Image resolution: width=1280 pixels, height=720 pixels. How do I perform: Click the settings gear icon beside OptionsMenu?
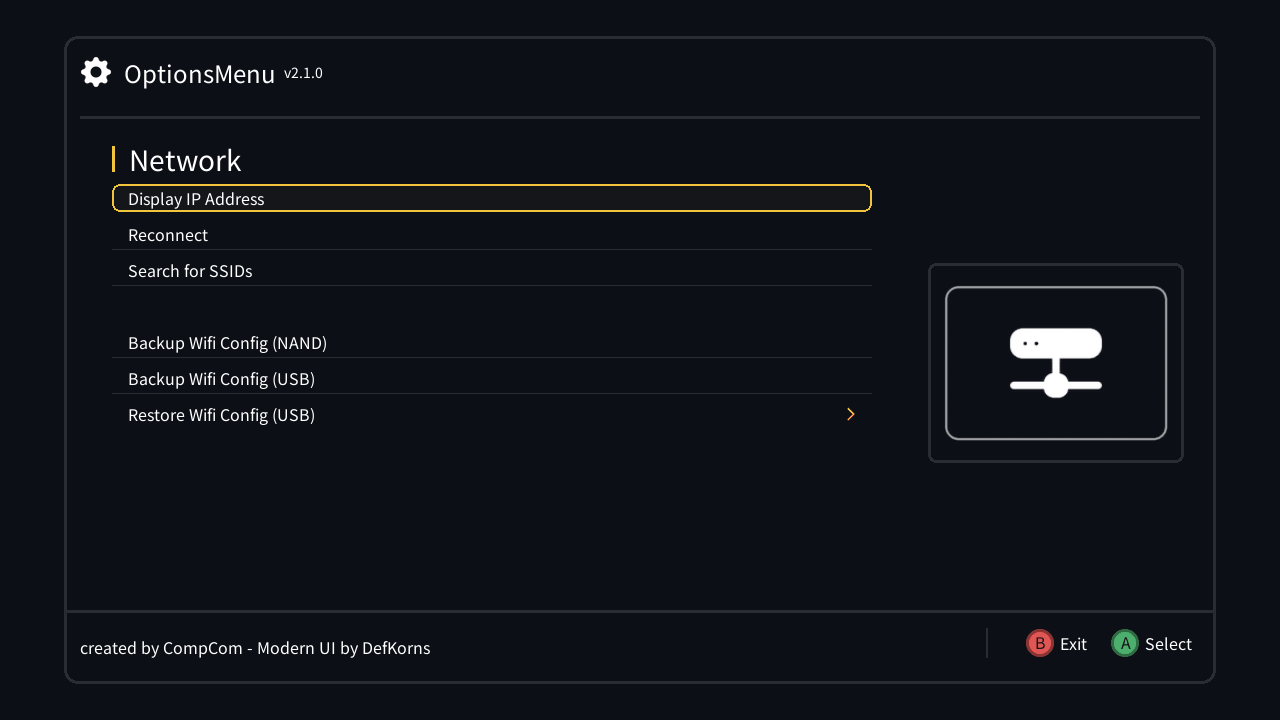pos(96,72)
